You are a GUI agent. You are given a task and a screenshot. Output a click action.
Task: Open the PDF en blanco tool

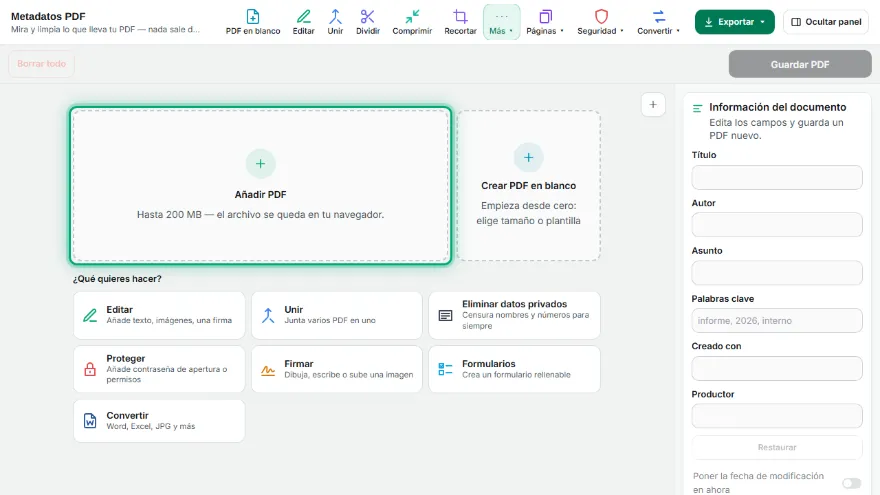pyautogui.click(x=253, y=22)
